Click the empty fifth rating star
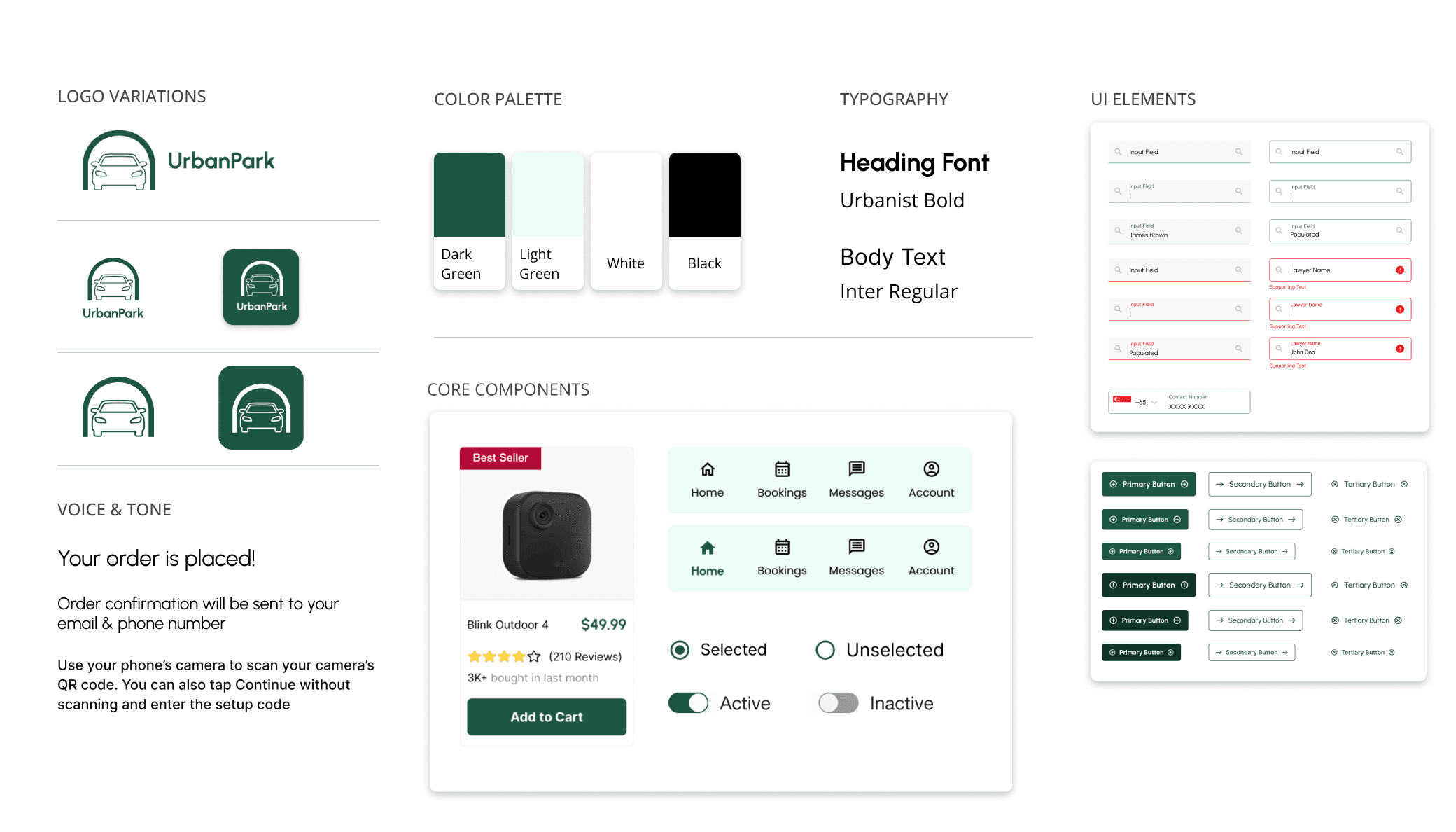 pyautogui.click(x=534, y=656)
